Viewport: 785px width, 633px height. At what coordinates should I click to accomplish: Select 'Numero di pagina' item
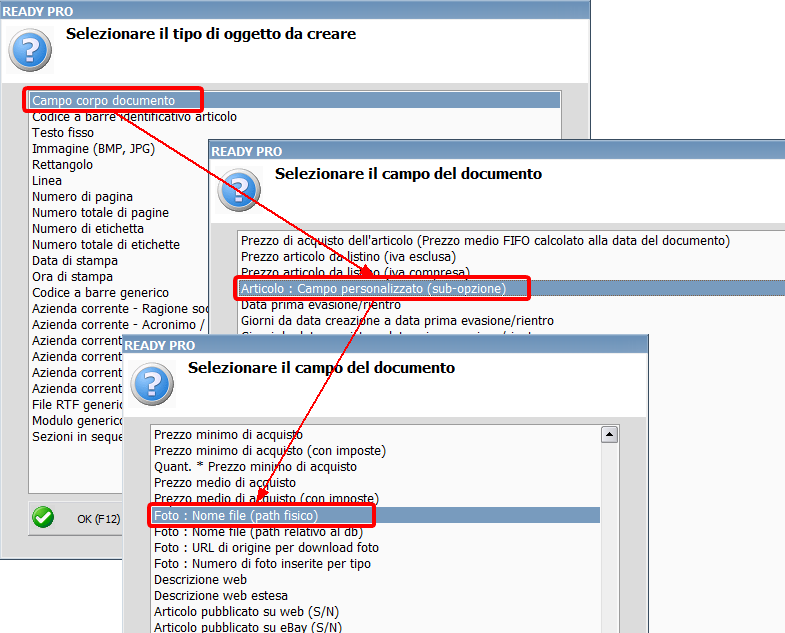[83, 197]
